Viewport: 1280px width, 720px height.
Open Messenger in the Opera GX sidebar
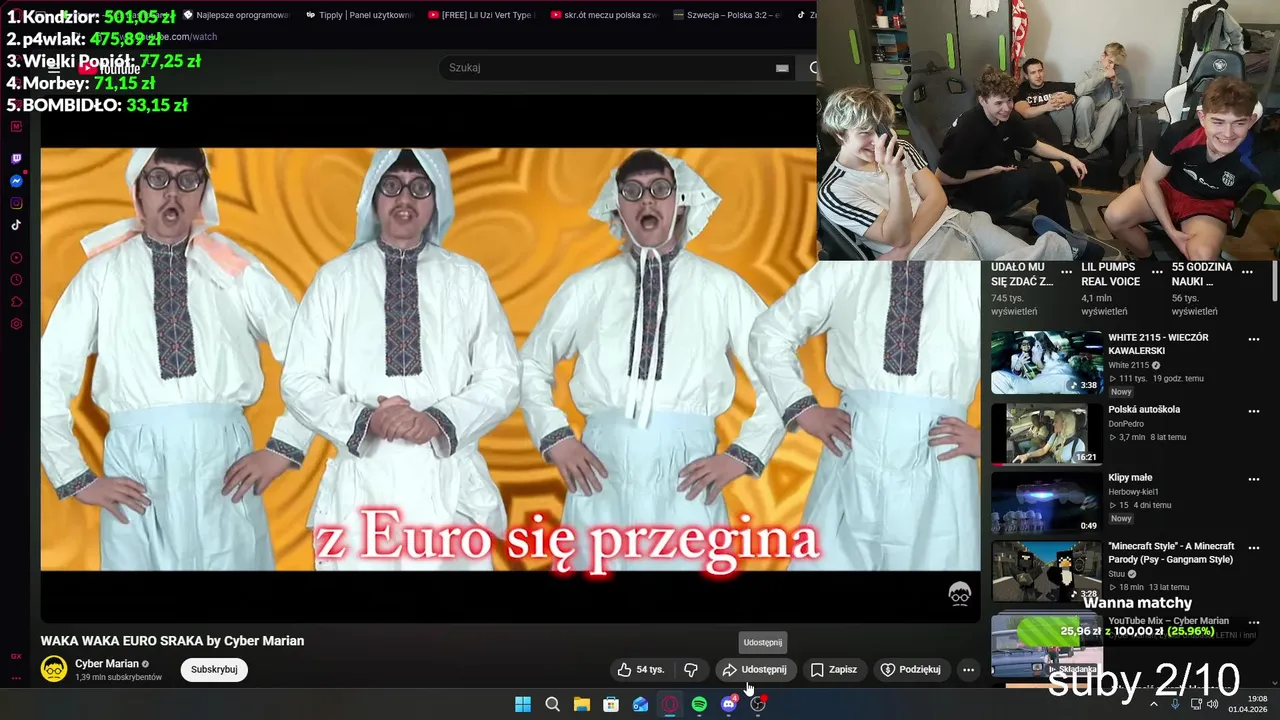click(x=16, y=181)
